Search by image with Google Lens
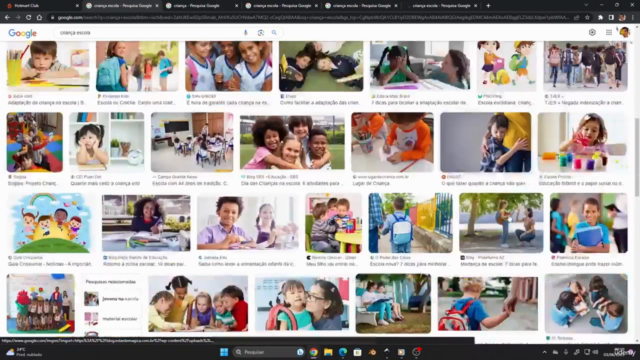 (260, 33)
